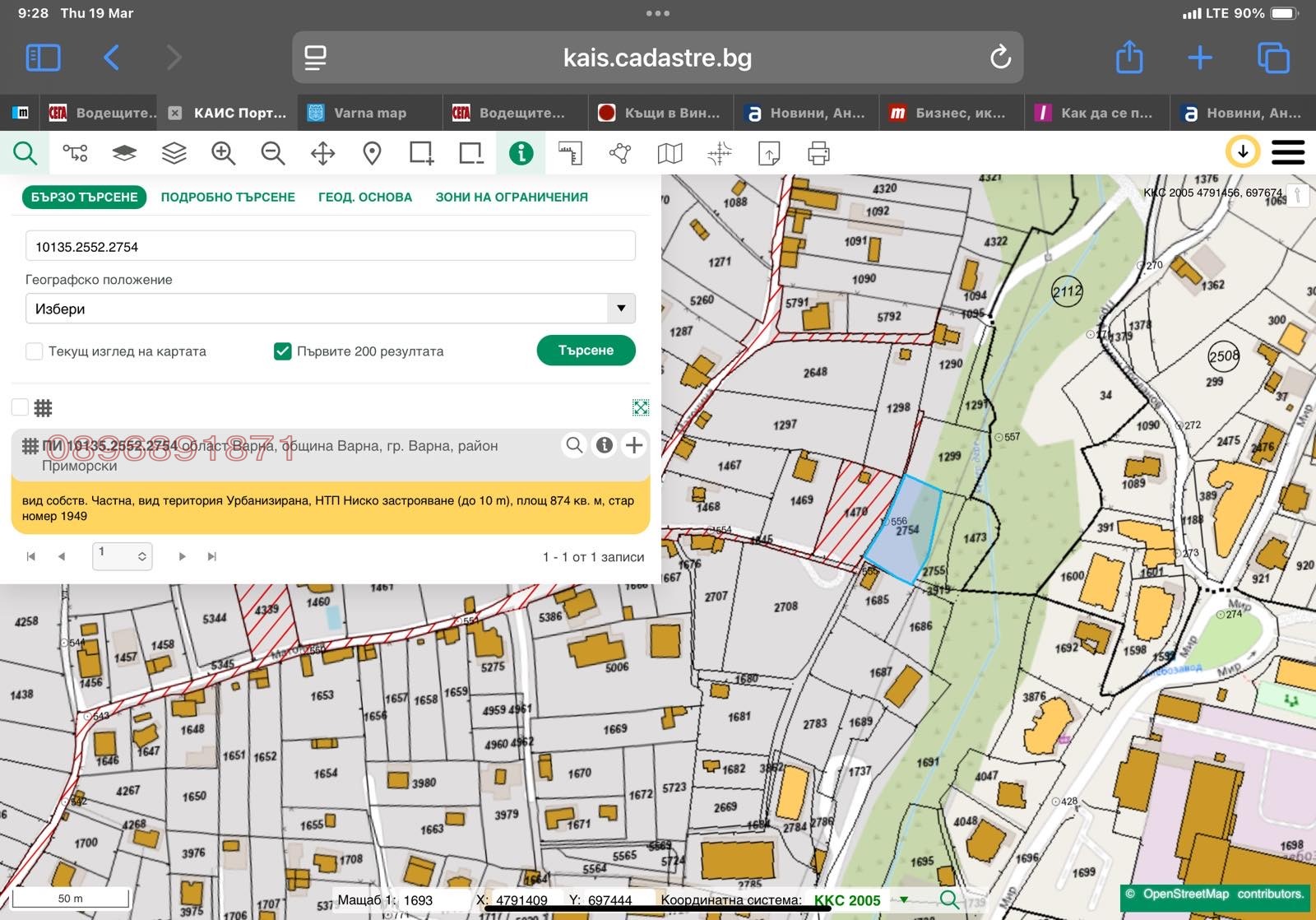Open 'ЗОНИ НА ОГРАНИЧЕНИЯ' tab
Viewport: 1316px width, 920px height.
pos(512,197)
